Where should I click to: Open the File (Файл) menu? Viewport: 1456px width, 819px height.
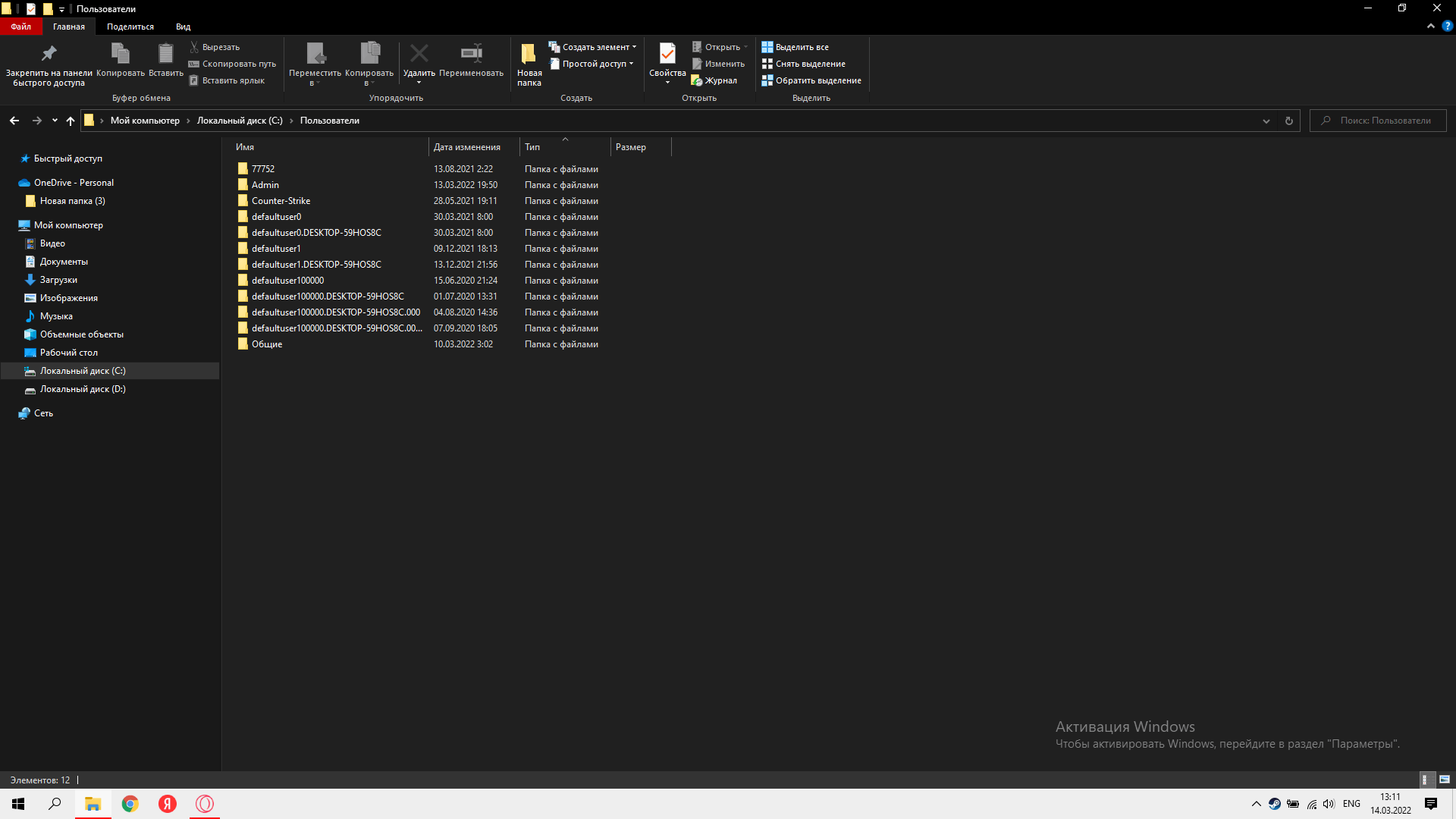point(20,27)
